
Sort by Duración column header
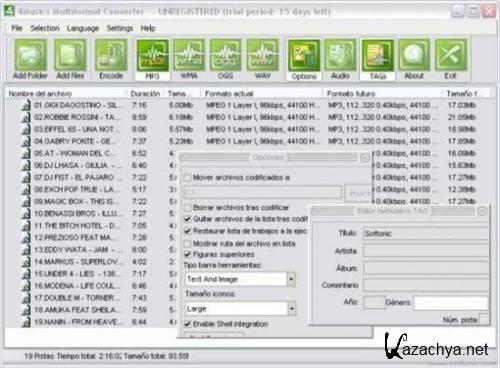click(145, 94)
